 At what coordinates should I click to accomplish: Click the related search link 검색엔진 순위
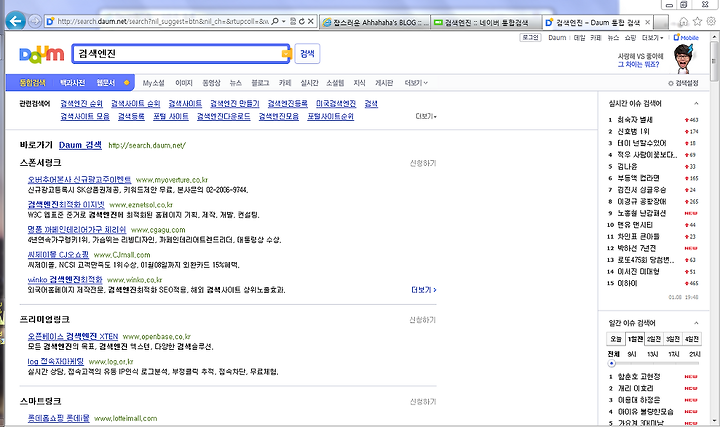point(81,104)
